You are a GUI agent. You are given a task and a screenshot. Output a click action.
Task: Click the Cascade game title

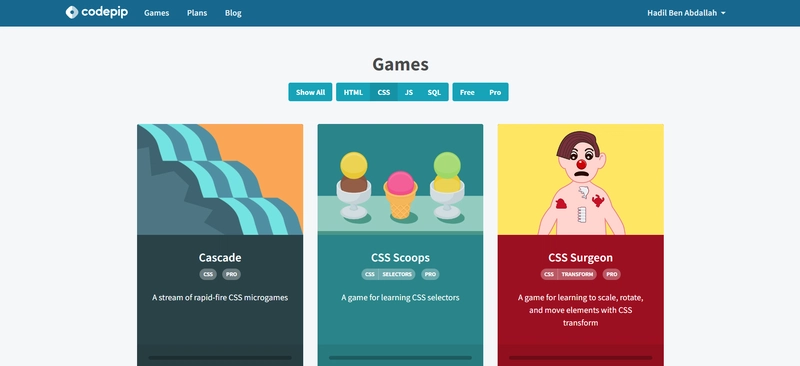[220, 257]
